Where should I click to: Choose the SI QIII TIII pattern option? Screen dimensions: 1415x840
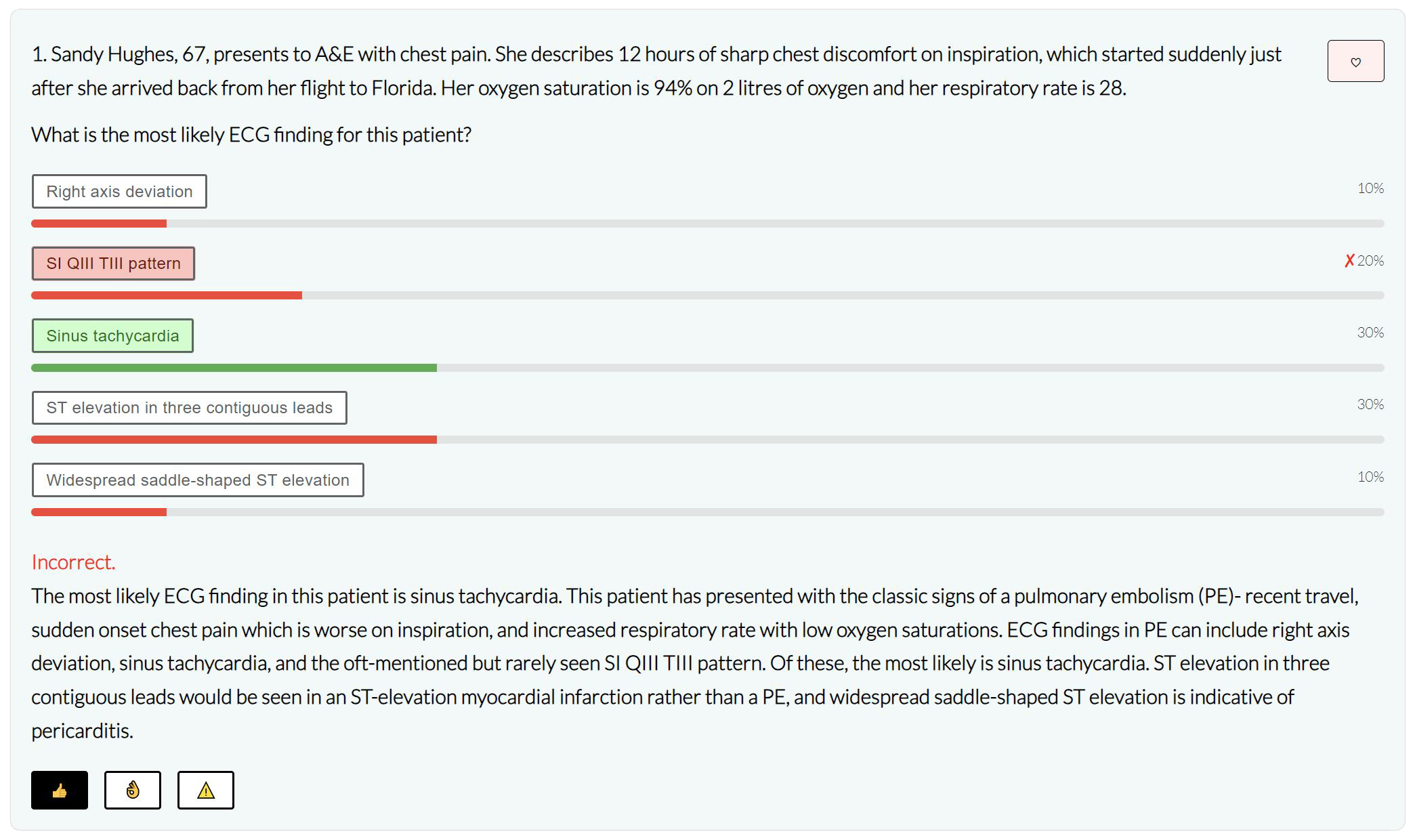113,264
